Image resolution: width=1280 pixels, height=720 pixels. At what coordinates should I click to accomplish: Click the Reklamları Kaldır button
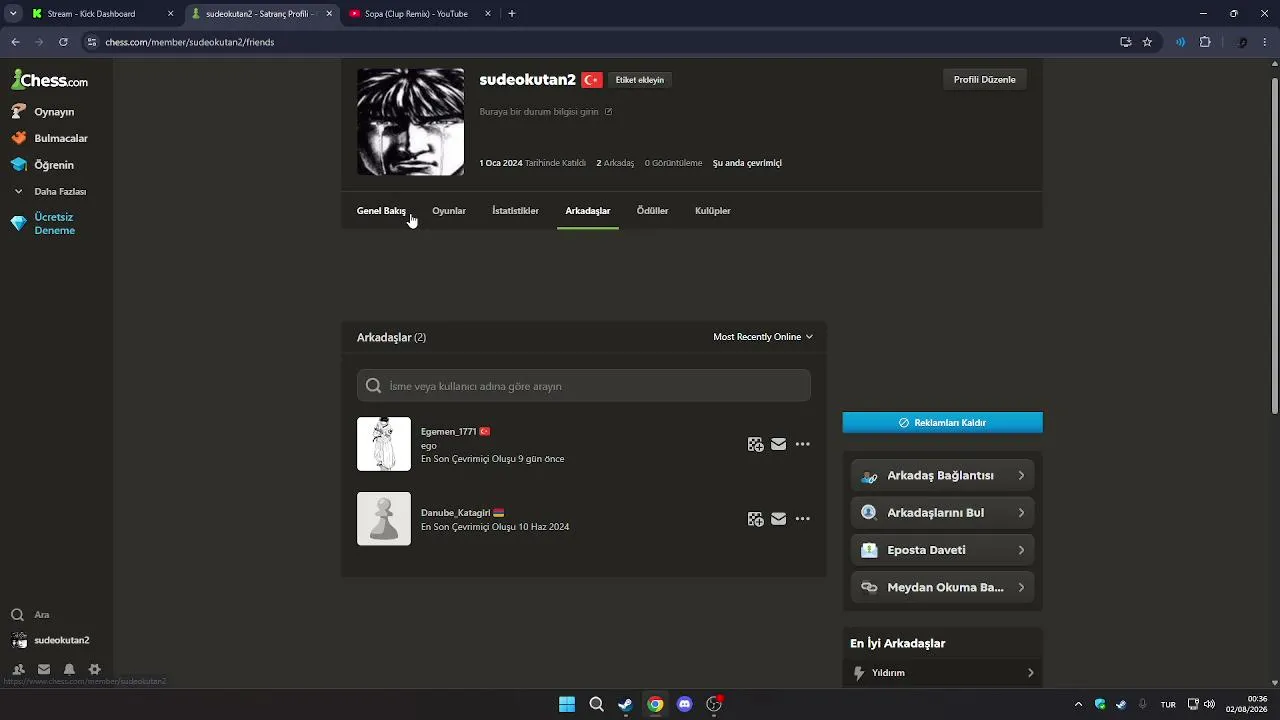coord(942,423)
